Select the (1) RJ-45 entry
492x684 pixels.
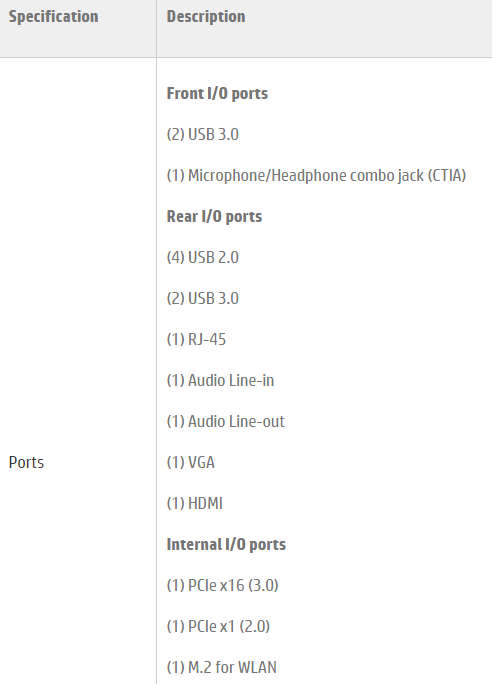[196, 339]
